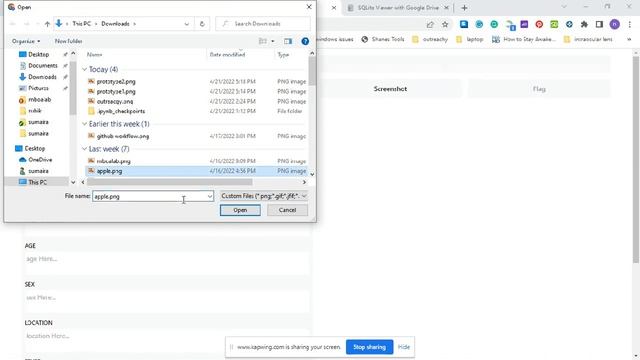Screen dimensions: 640x360
Task: Sort by Type column header
Action: click(x=283, y=55)
